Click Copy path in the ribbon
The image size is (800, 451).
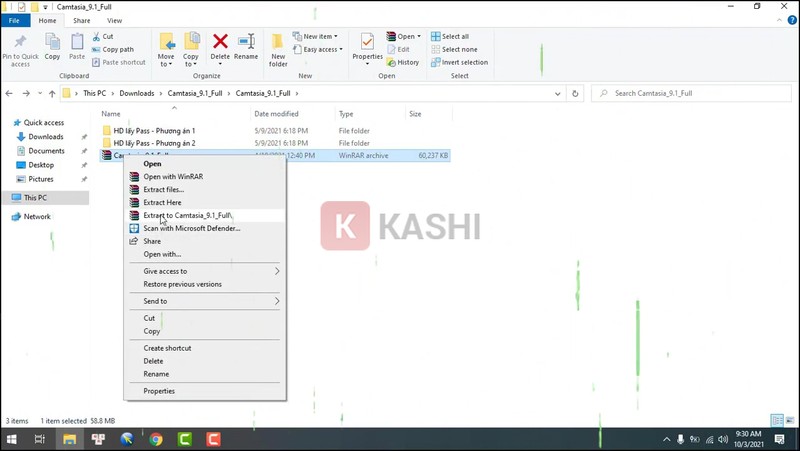[113, 49]
